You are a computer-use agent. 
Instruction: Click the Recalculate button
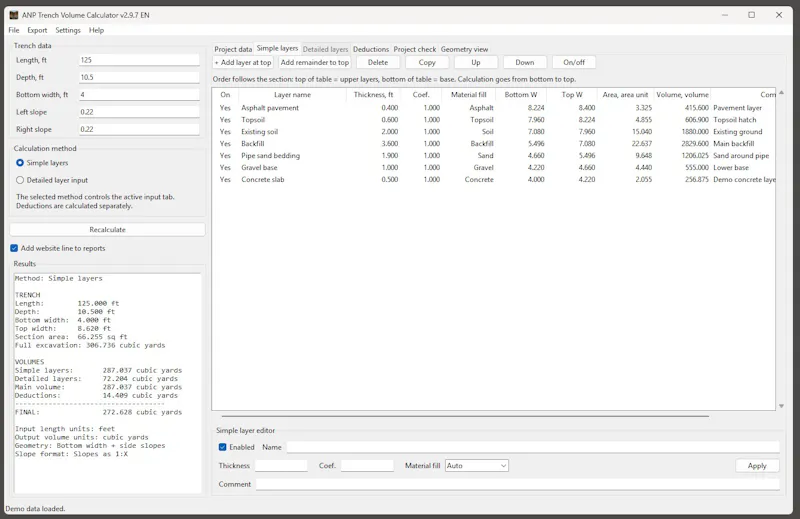click(107, 230)
